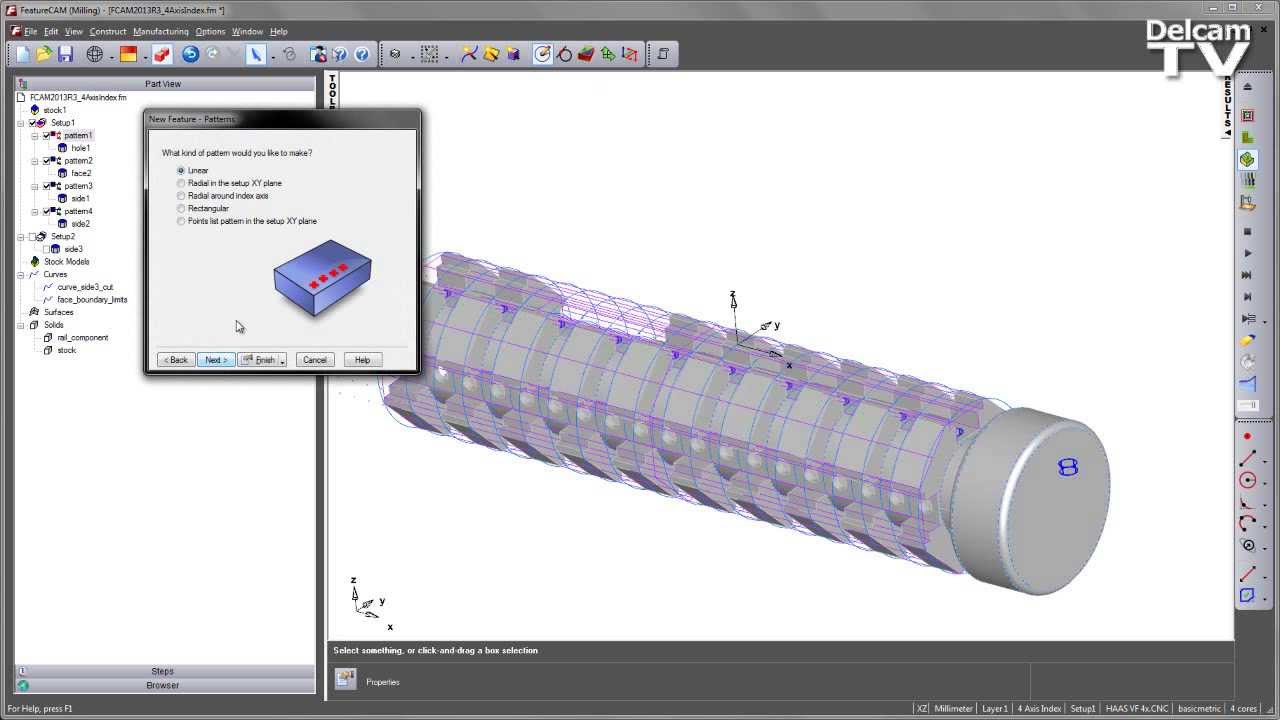Click the curve wizard icon with crossing lines

468,54
